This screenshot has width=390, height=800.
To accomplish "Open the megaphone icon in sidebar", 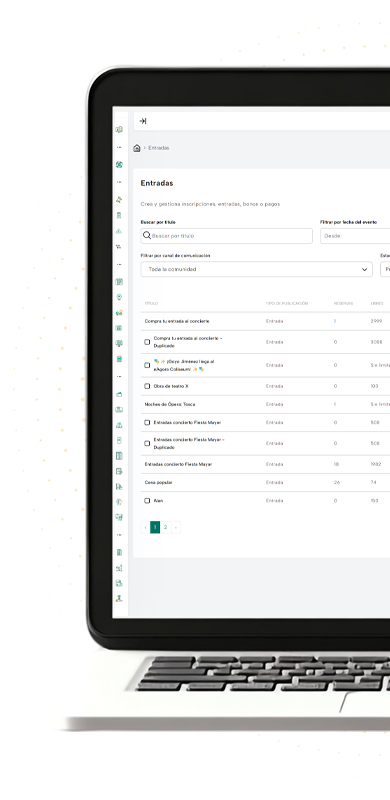I will click(119, 200).
